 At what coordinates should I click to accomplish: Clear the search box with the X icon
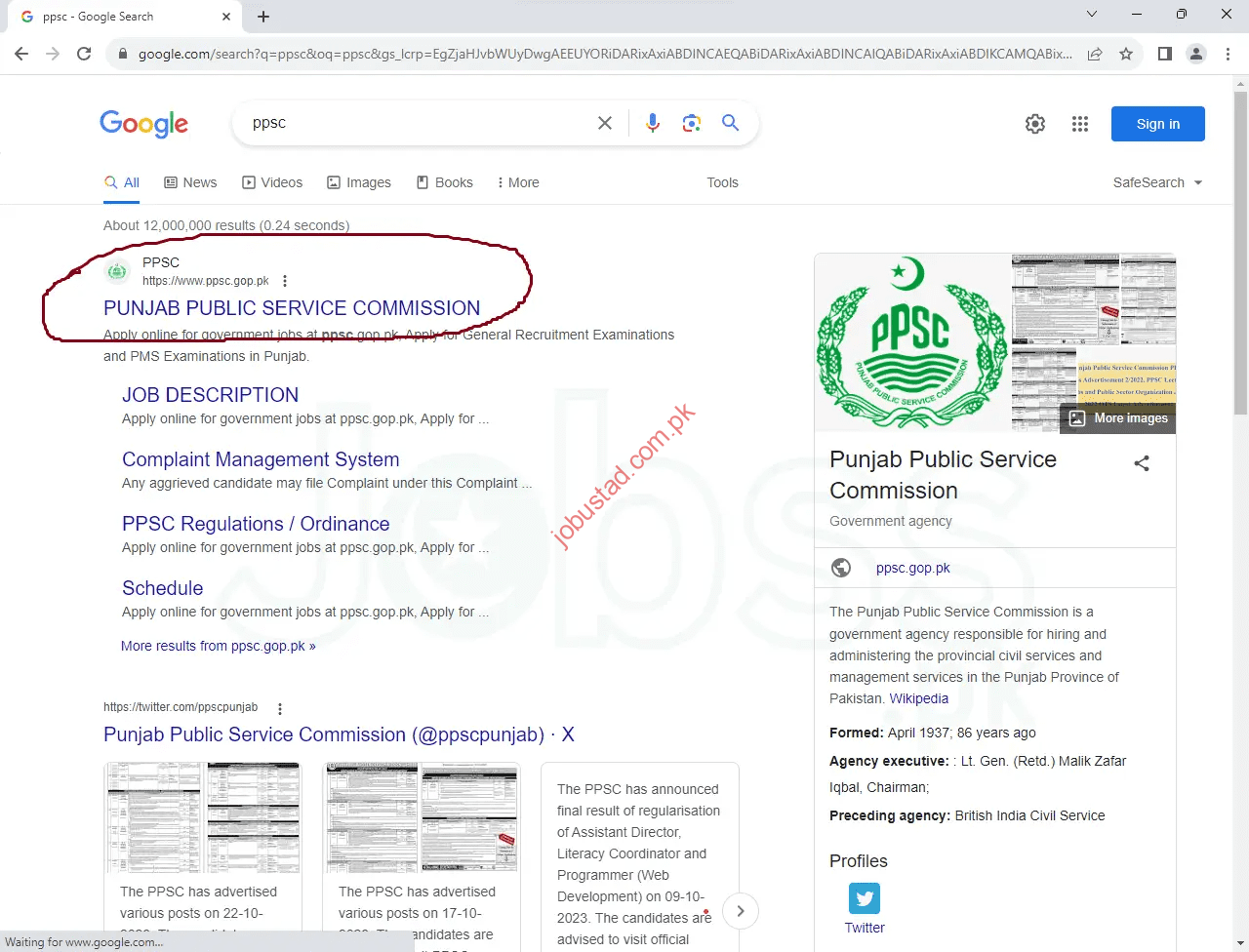(605, 123)
